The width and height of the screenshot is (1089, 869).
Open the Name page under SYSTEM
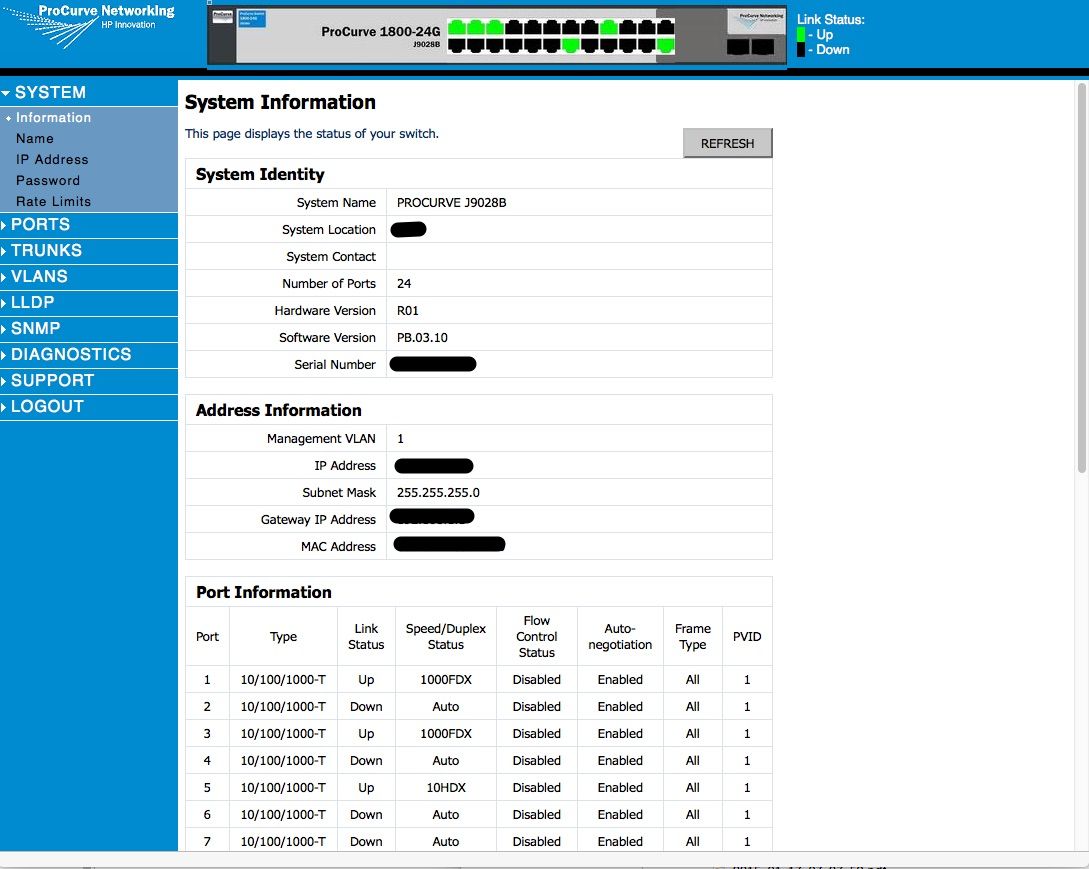click(35, 138)
